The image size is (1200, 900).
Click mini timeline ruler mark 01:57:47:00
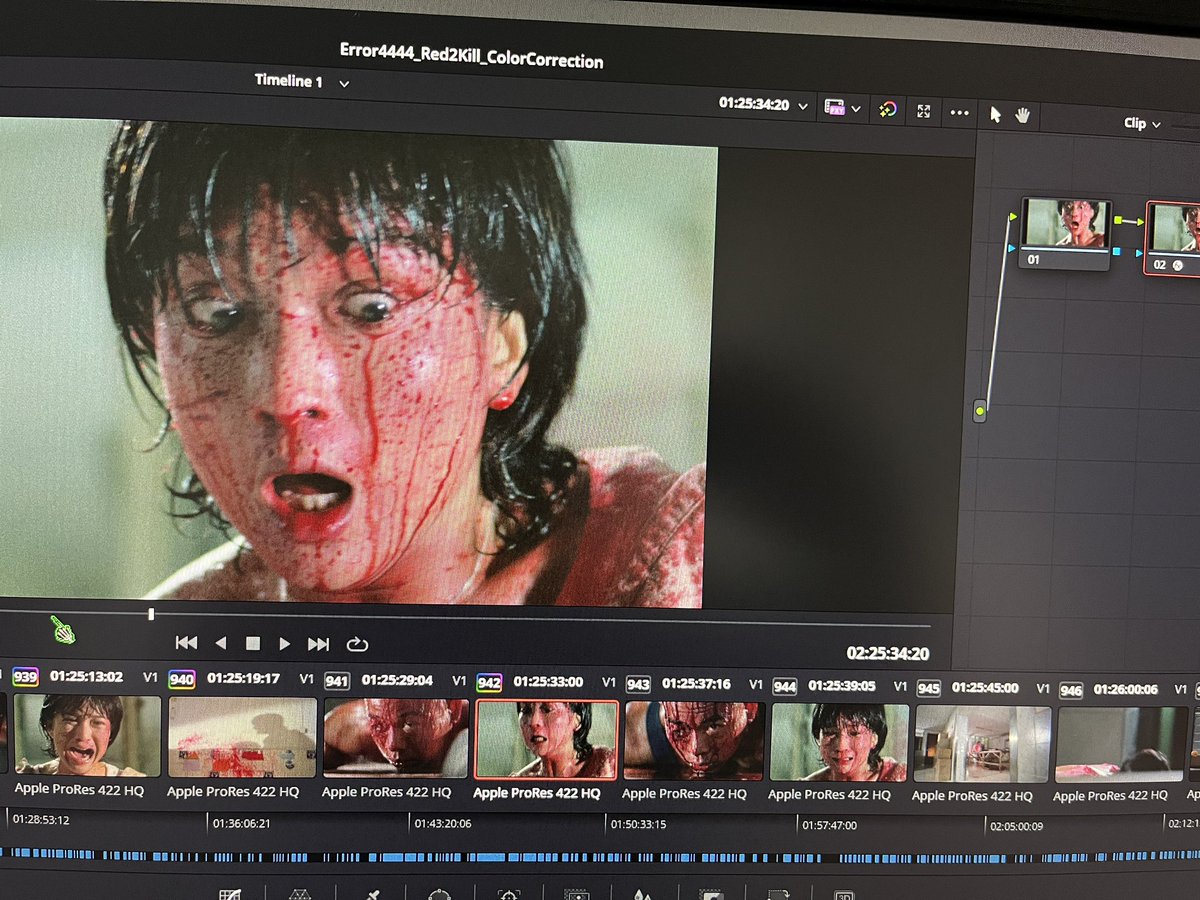point(832,827)
